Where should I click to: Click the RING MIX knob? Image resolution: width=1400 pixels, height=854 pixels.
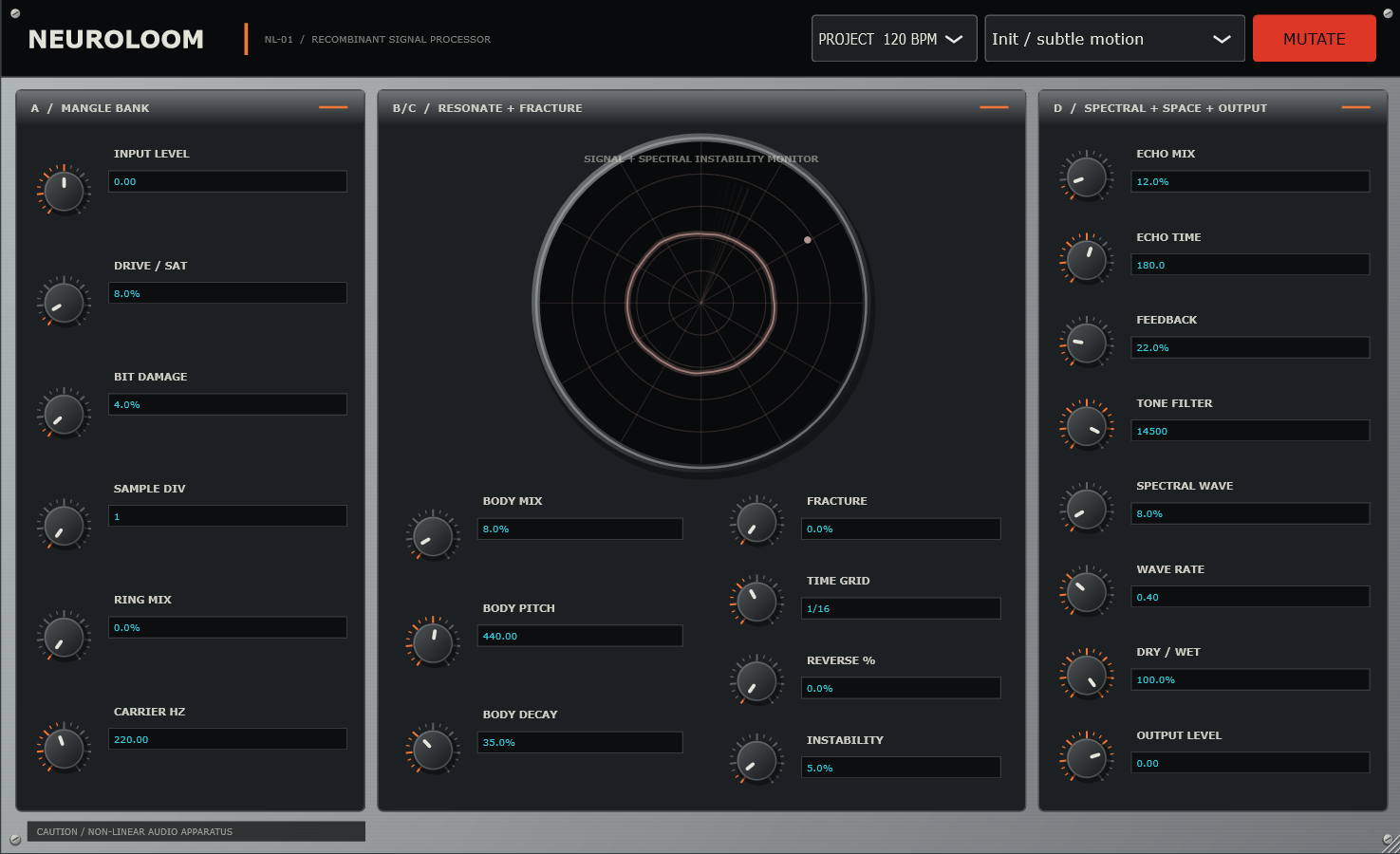coord(64,637)
